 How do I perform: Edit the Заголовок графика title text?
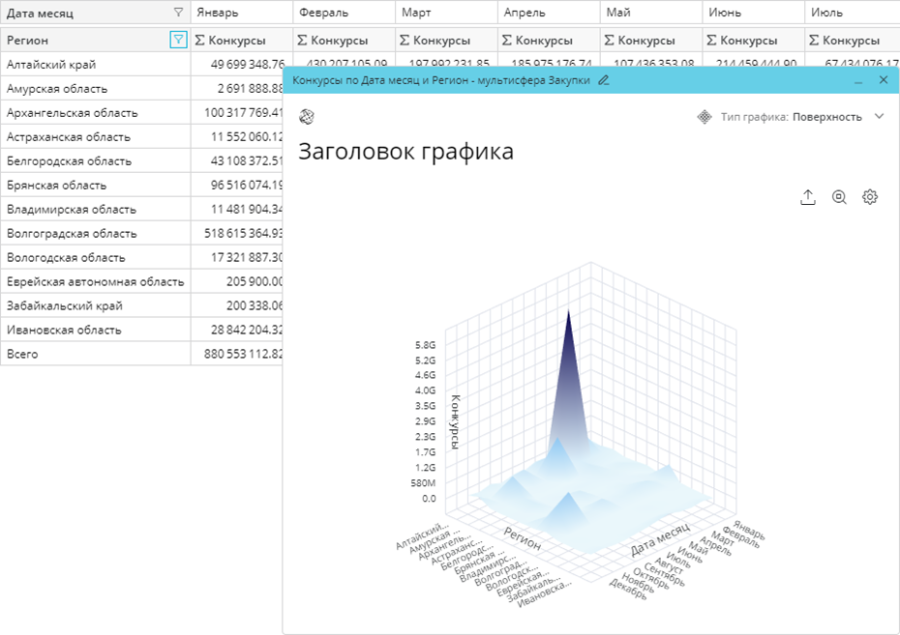click(406, 152)
